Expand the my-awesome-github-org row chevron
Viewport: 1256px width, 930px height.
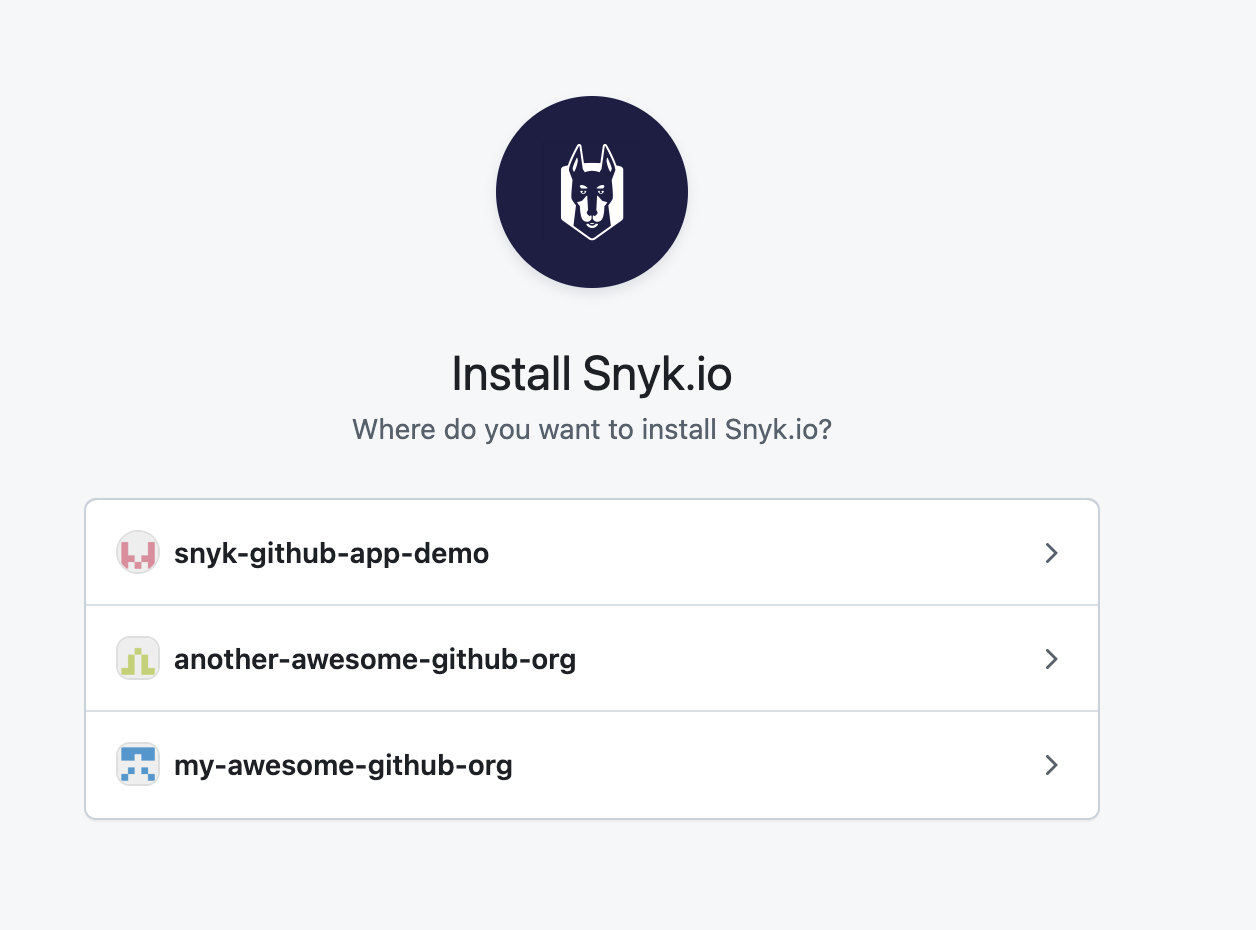click(x=1051, y=764)
